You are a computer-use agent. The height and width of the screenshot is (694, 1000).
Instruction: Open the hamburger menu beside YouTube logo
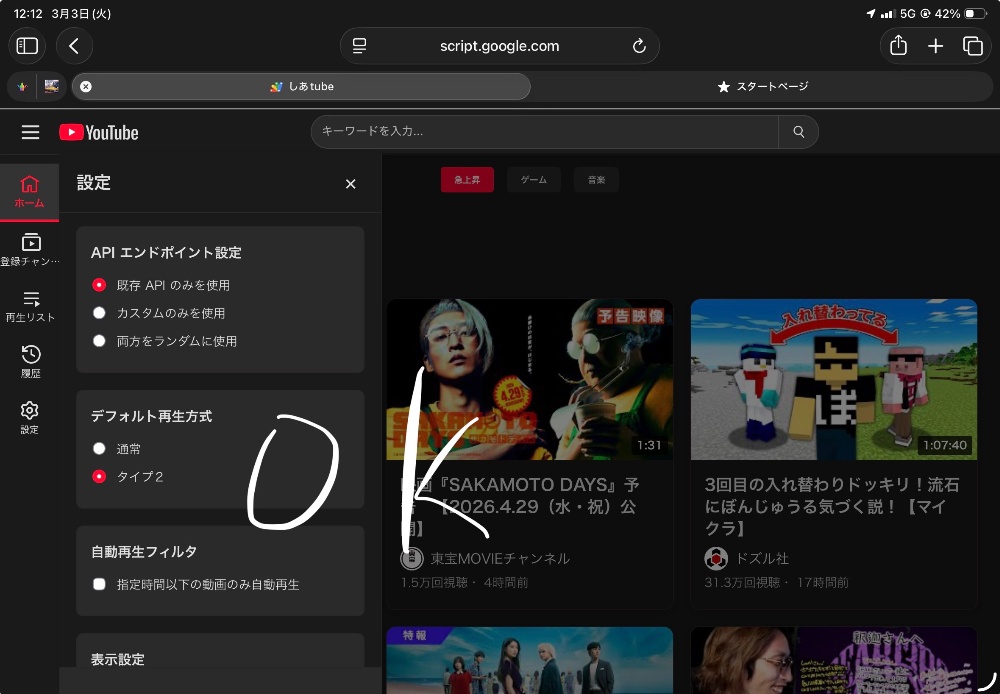click(30, 132)
